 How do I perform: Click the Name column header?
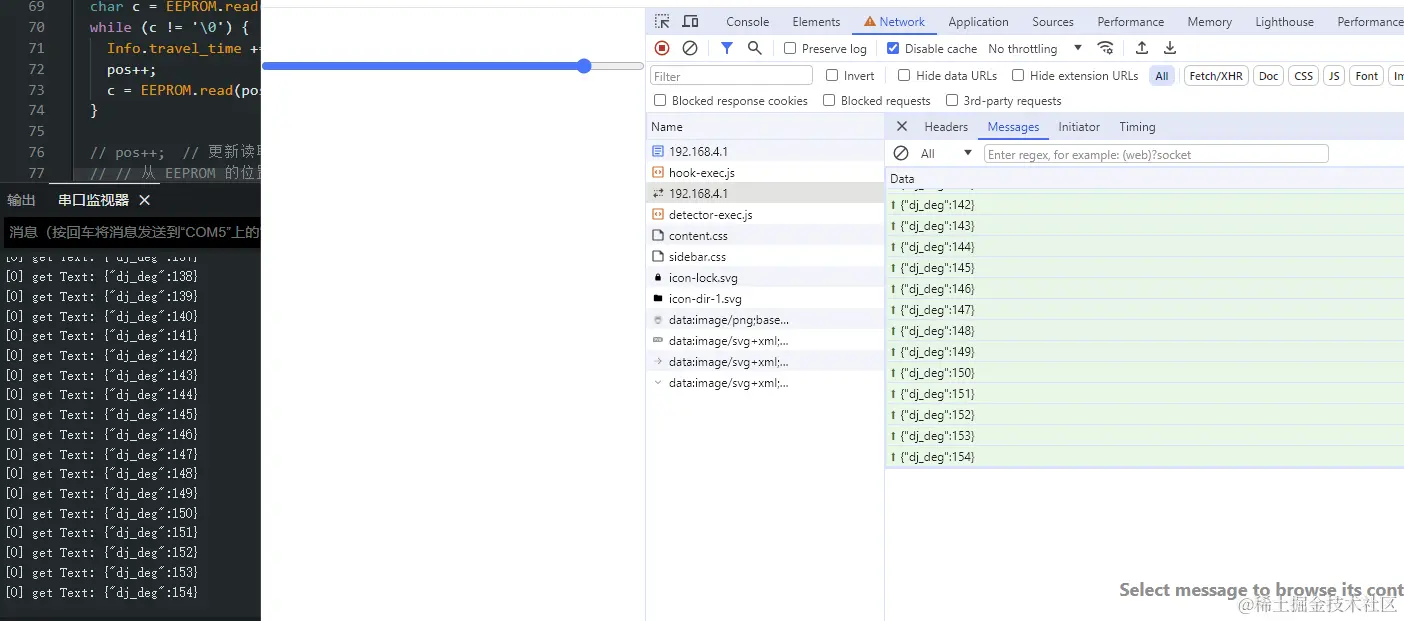[x=765, y=127]
